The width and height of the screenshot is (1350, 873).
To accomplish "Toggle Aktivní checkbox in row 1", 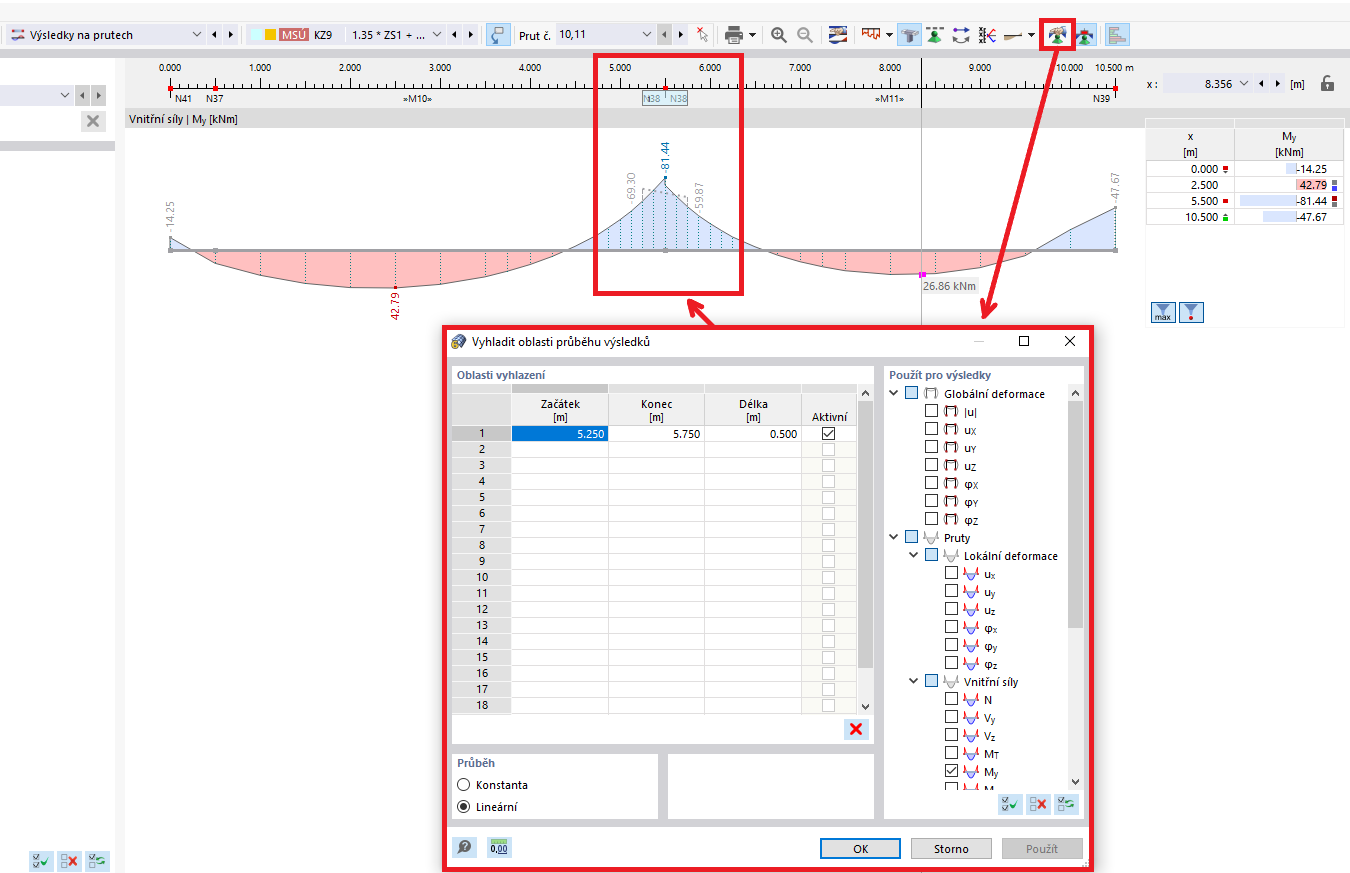I will [828, 434].
